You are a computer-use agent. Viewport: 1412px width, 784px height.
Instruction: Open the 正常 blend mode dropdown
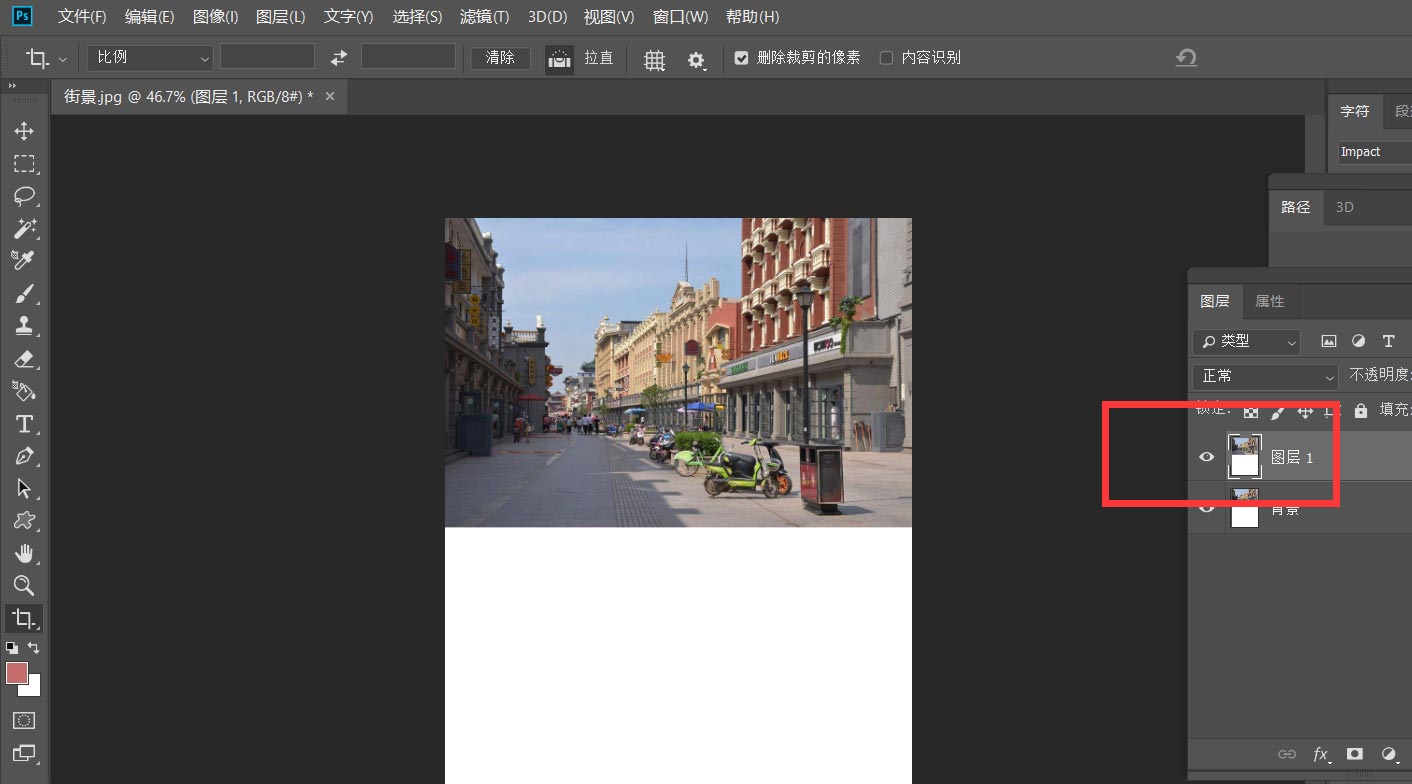click(x=1265, y=376)
